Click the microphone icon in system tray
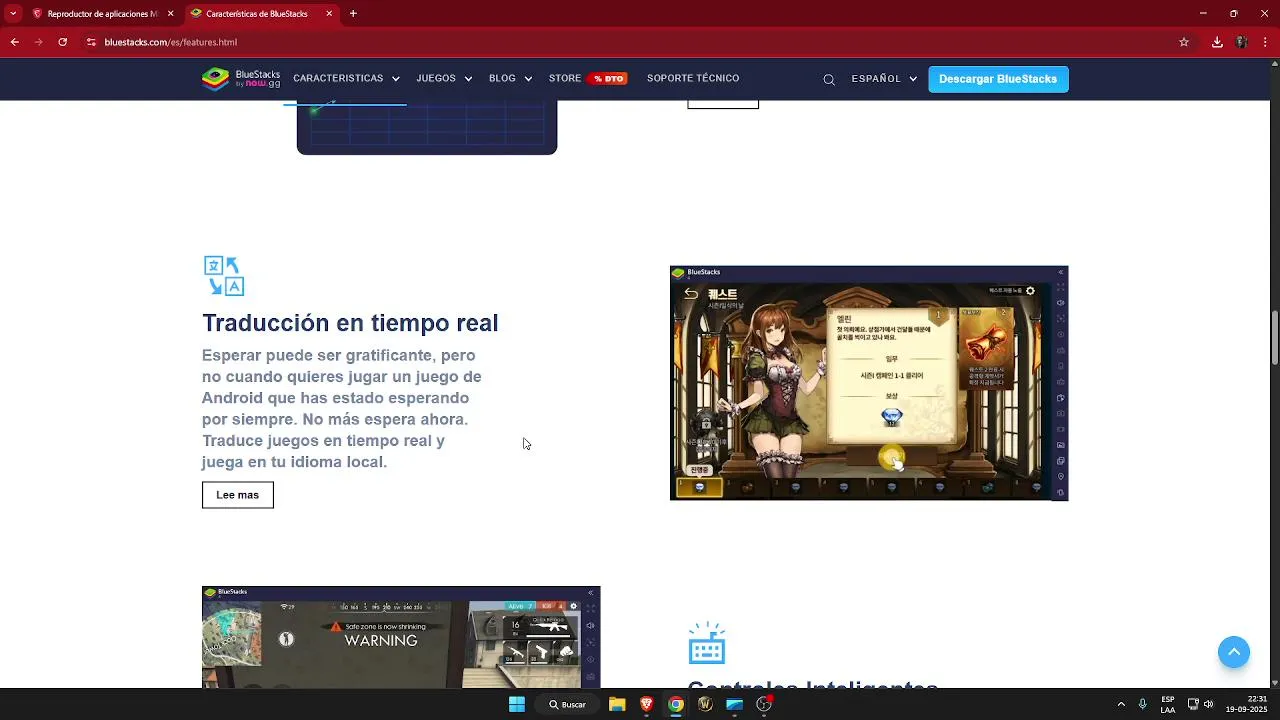The image size is (1280, 720). coord(1143,704)
